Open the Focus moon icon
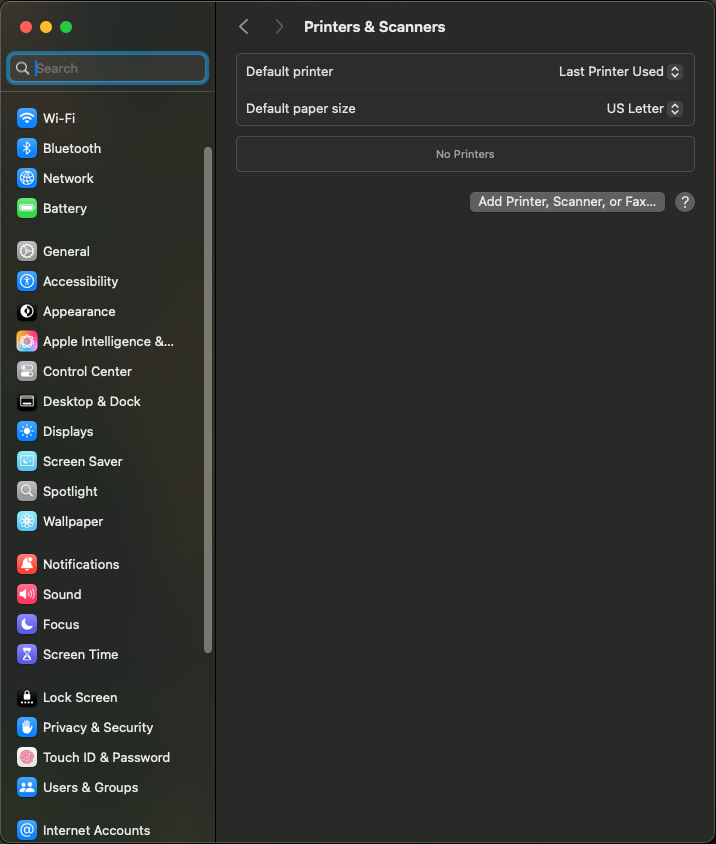Viewport: 716px width, 844px height. point(27,624)
